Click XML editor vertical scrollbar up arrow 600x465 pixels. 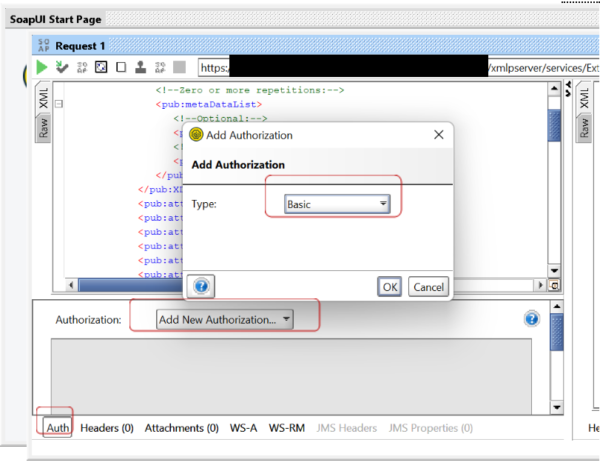pos(554,89)
